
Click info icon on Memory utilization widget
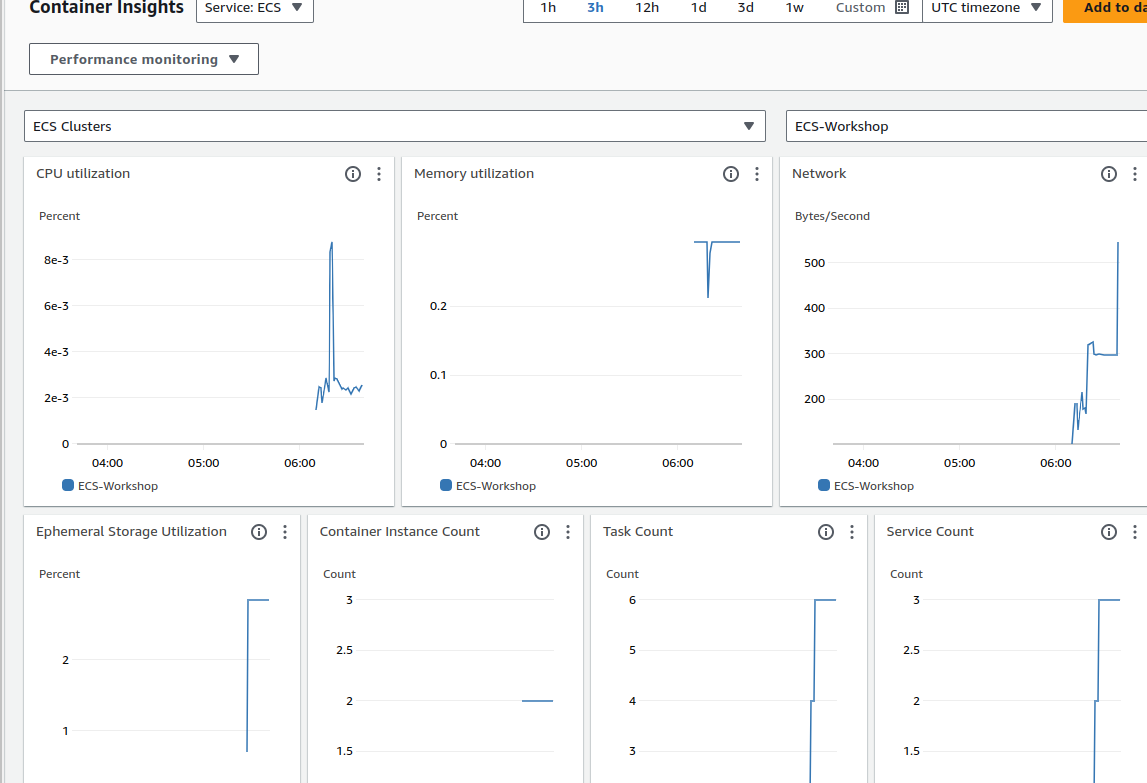click(x=731, y=174)
